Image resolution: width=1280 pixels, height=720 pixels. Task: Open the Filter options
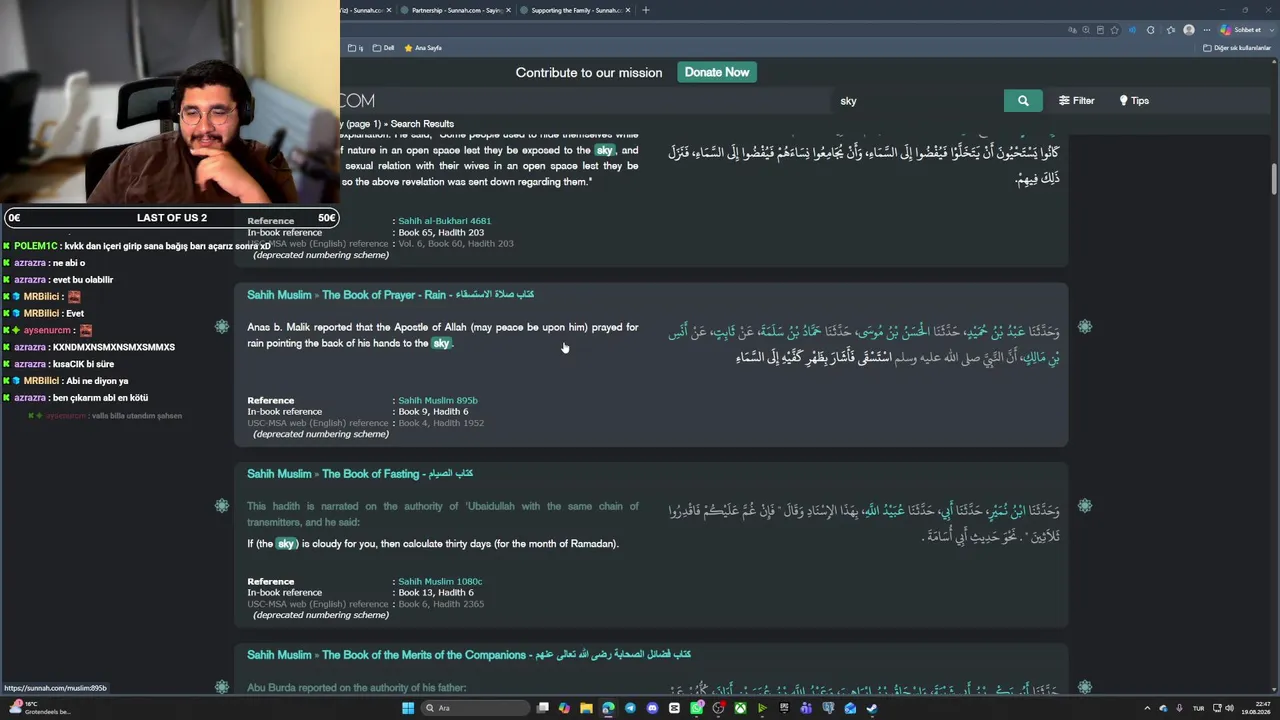pyautogui.click(x=1076, y=100)
